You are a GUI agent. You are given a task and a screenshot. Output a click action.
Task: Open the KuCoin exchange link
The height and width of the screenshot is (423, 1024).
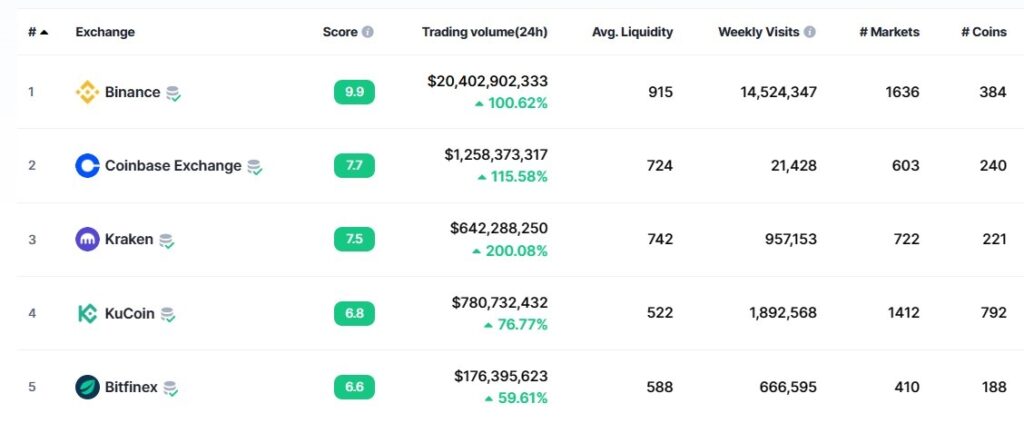click(x=129, y=313)
